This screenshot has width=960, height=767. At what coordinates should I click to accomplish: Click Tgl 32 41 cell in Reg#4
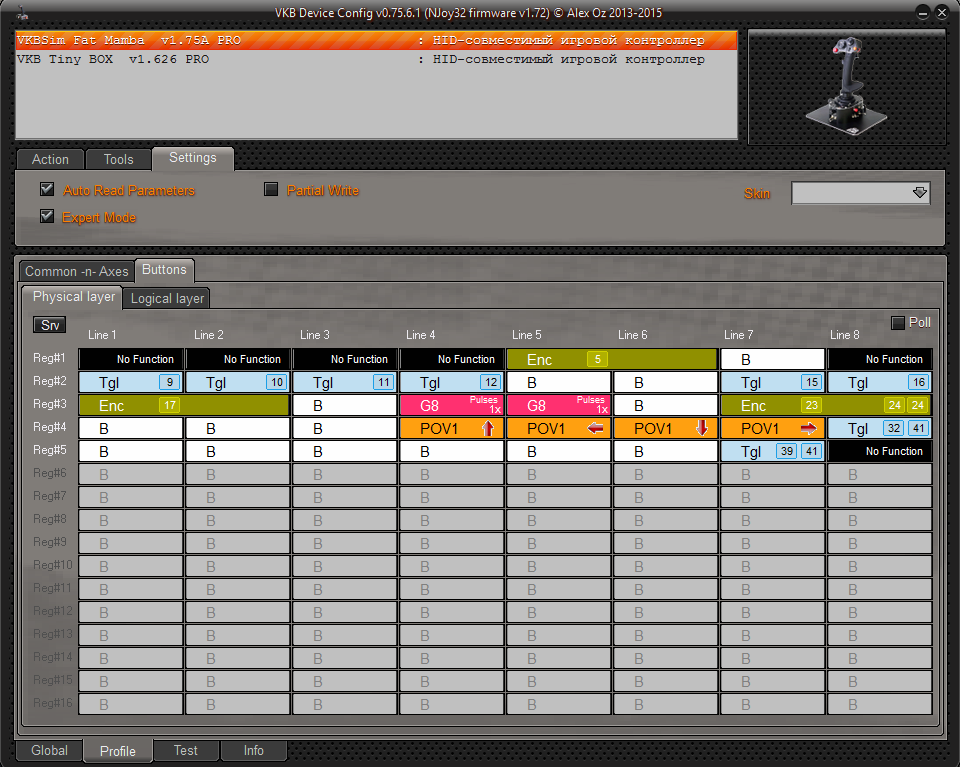(880, 428)
